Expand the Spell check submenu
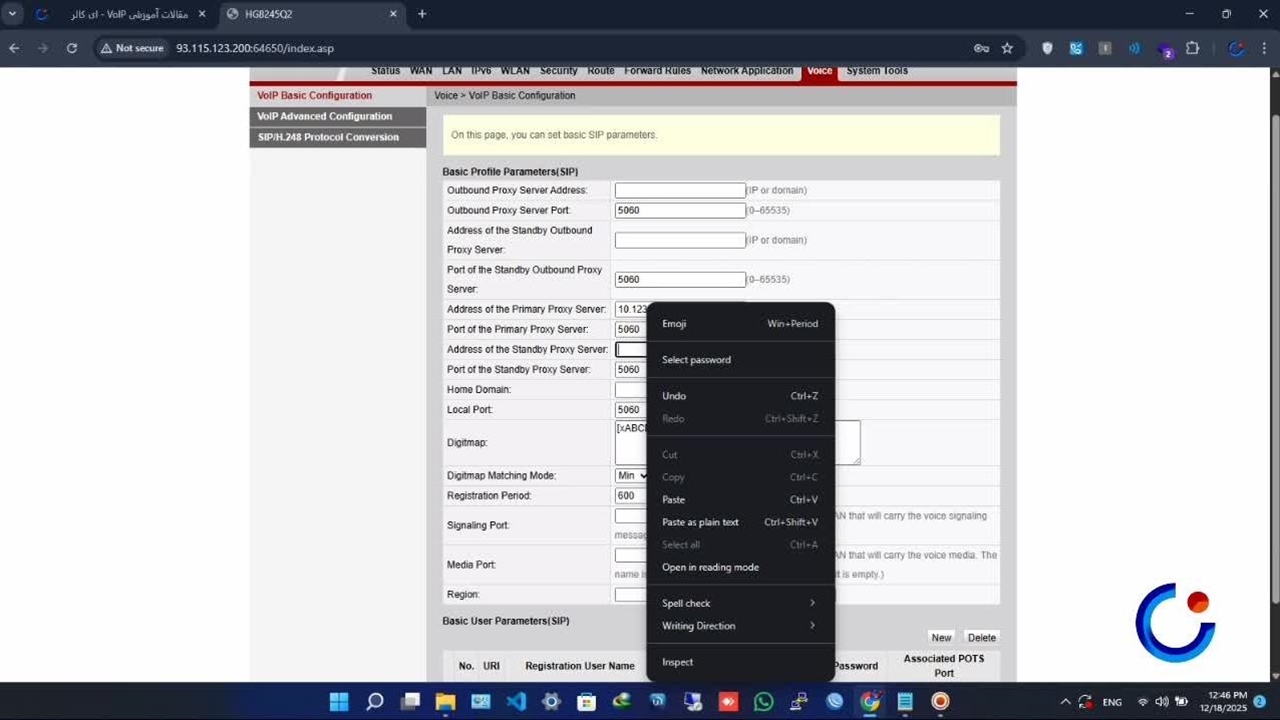Image resolution: width=1280 pixels, height=720 pixels. pyautogui.click(x=738, y=603)
